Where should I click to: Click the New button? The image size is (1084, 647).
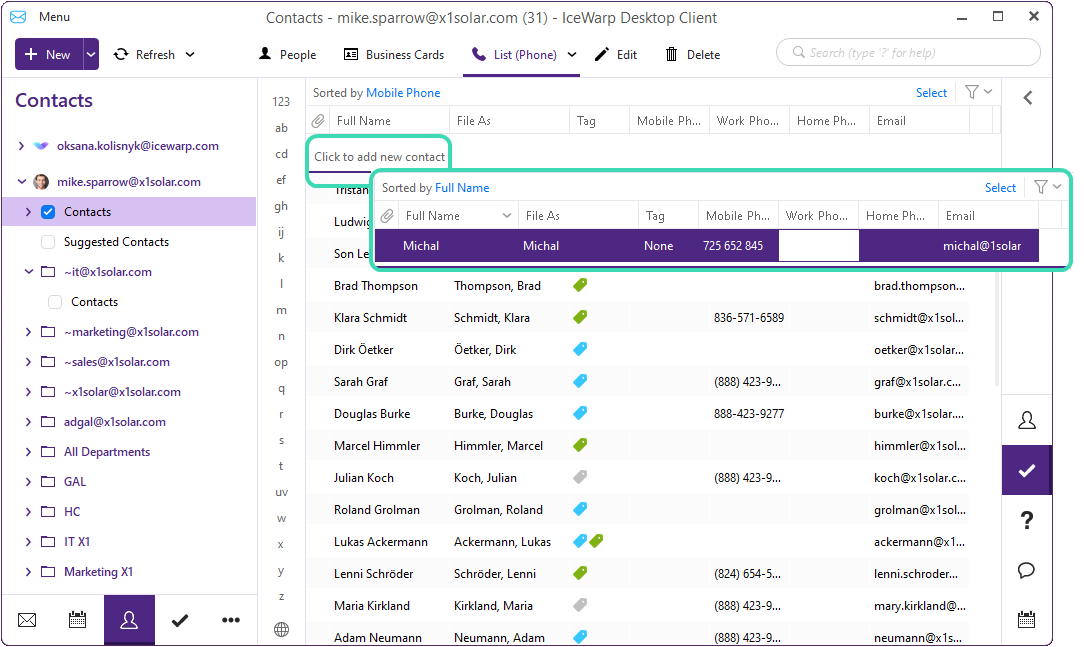tap(48, 55)
